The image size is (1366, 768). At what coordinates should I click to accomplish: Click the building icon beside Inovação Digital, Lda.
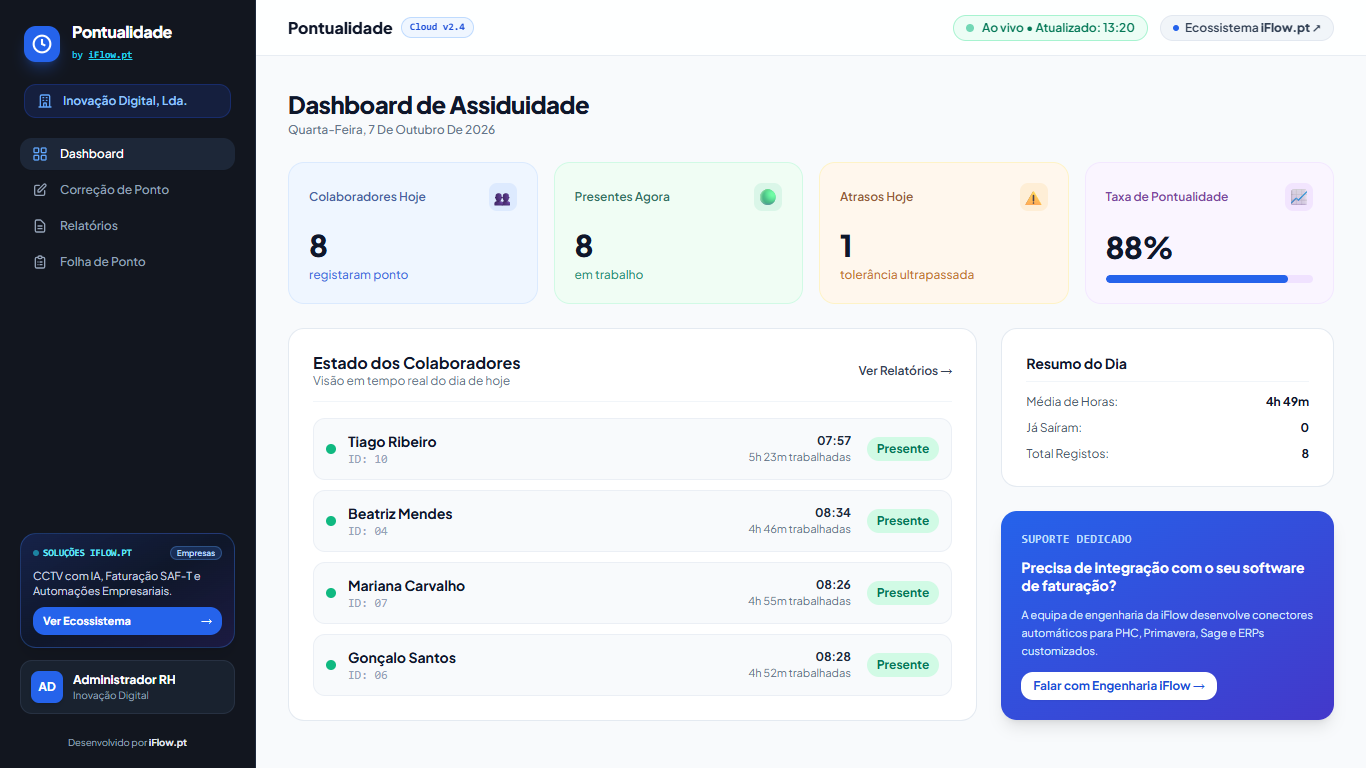pos(45,101)
